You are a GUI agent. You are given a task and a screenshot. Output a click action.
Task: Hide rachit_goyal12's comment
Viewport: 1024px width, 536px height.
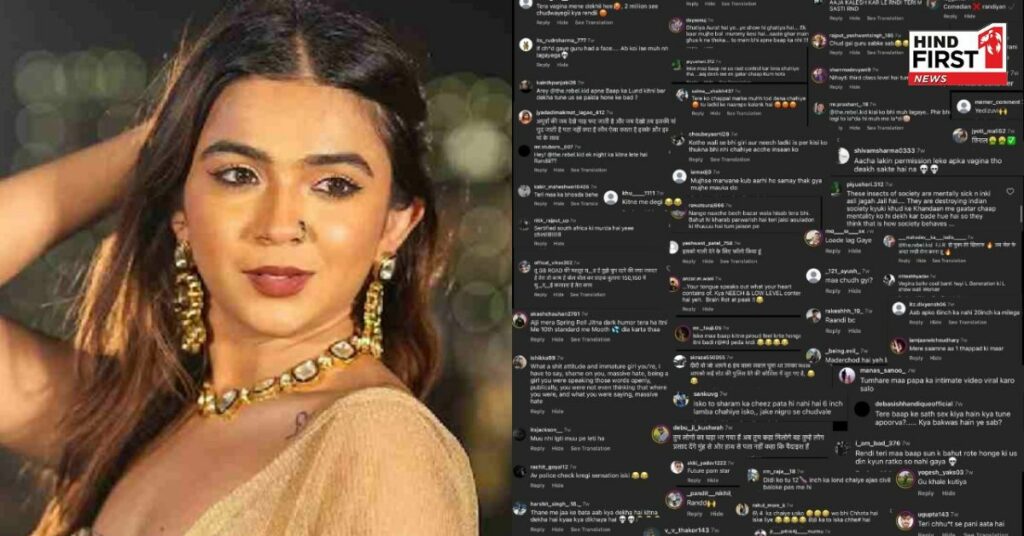558,486
